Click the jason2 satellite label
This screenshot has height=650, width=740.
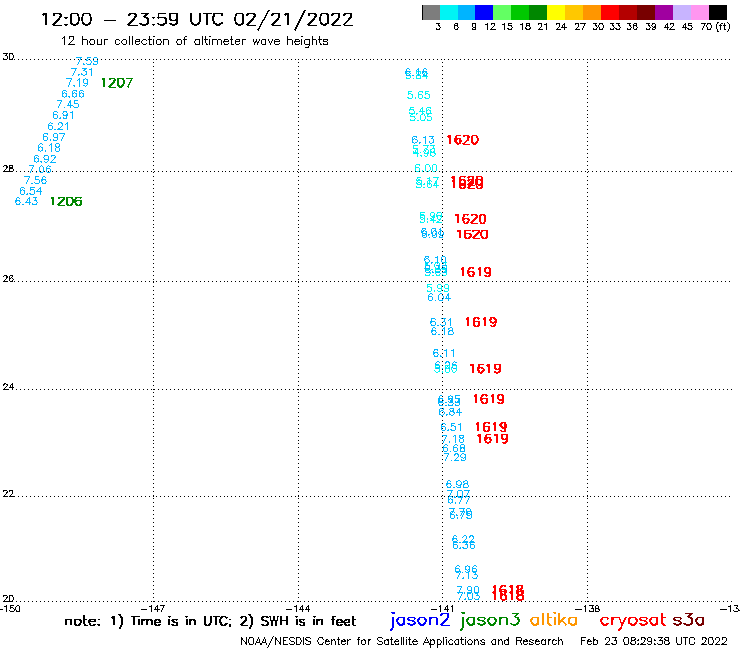click(420, 620)
